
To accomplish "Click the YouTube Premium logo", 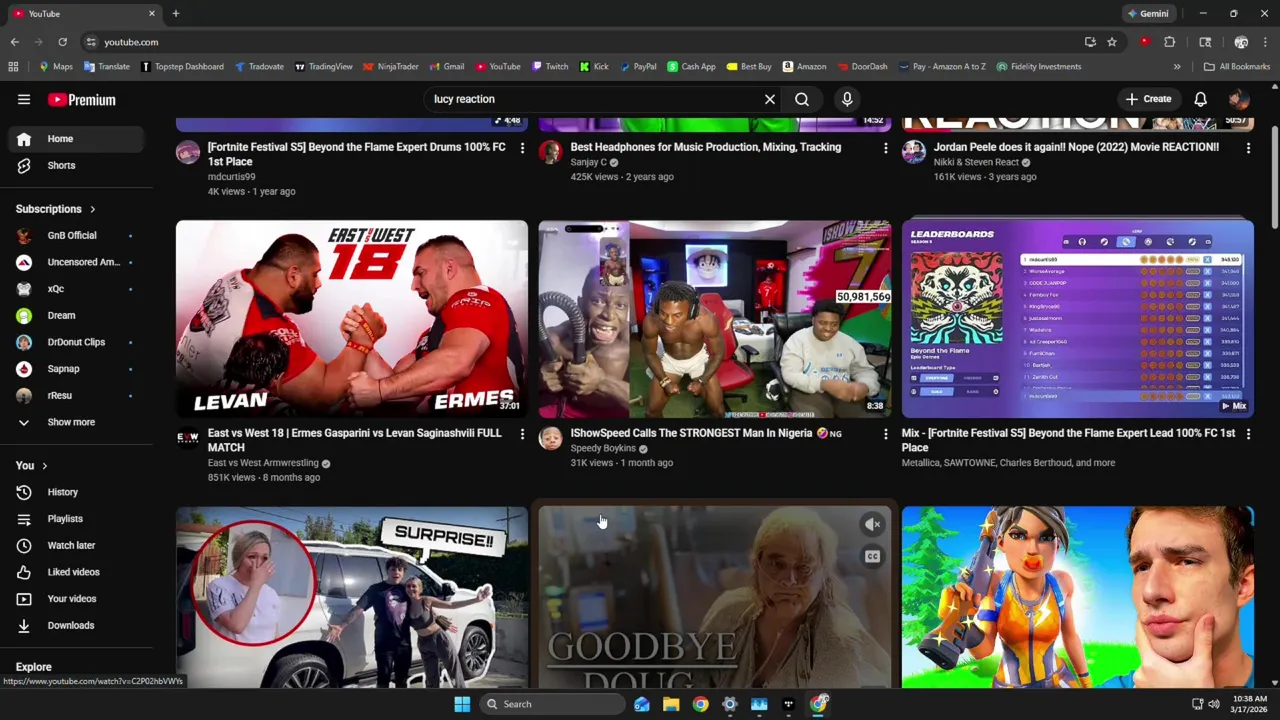I will click(x=82, y=100).
